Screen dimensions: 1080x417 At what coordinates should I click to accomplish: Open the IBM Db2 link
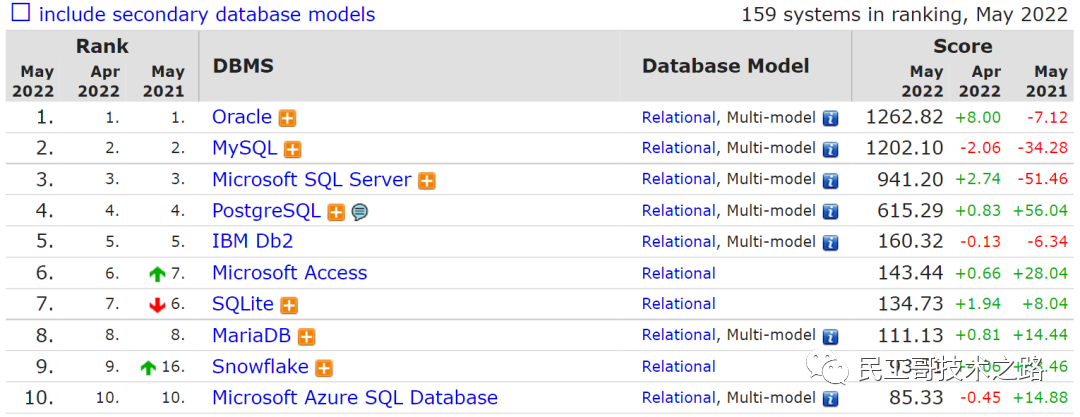tap(252, 241)
